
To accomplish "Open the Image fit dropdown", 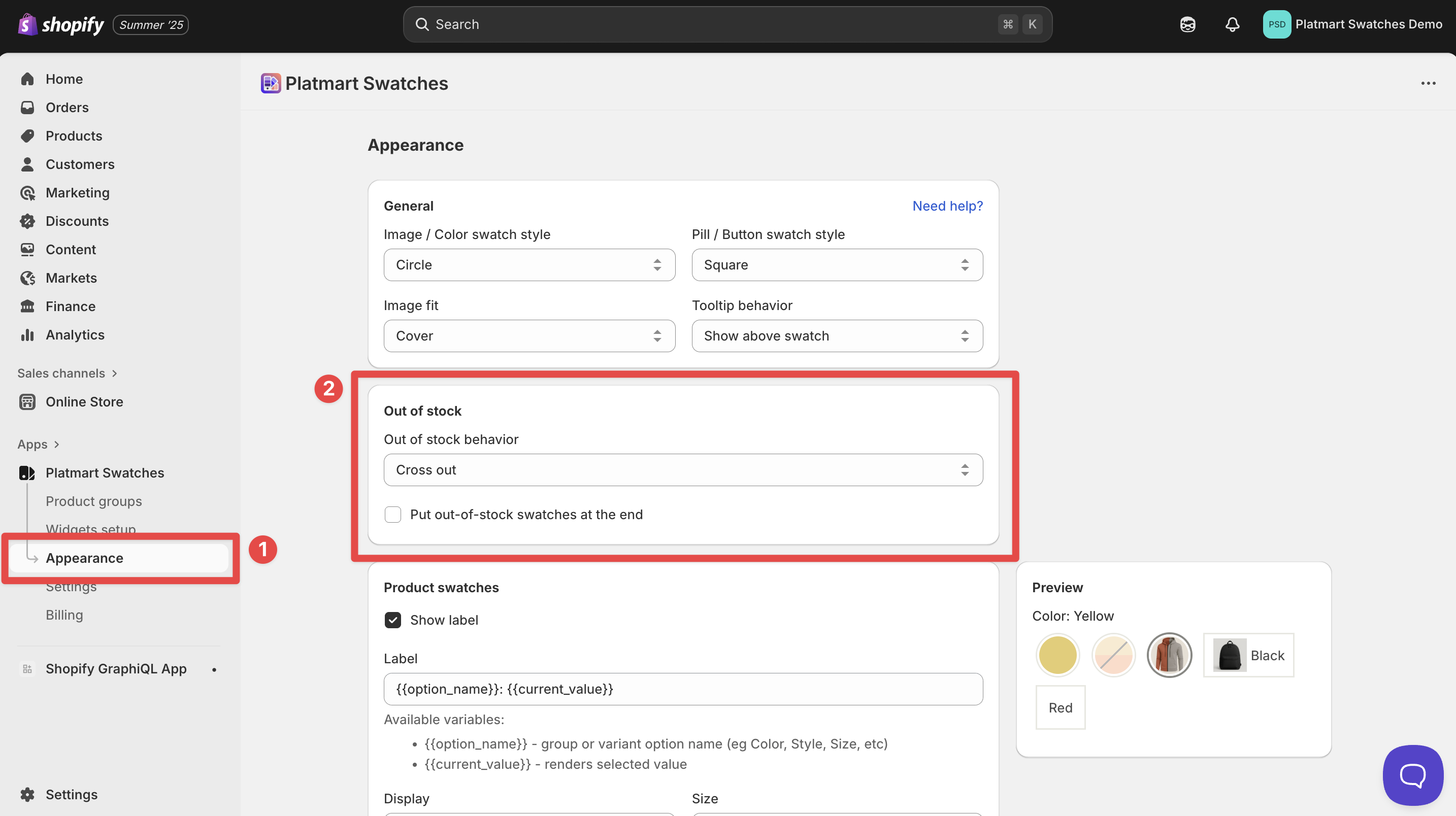I will [x=529, y=336].
